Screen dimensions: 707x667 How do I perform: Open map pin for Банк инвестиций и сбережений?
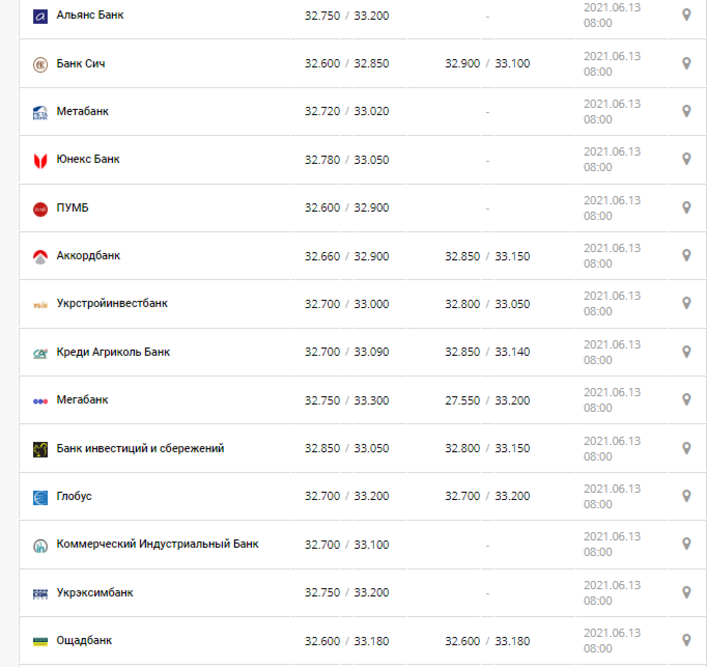pyautogui.click(x=686, y=448)
